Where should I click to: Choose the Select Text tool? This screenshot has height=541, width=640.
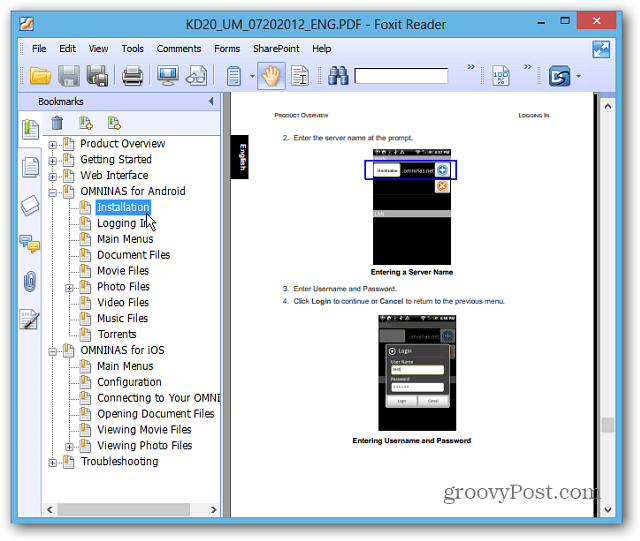[x=300, y=76]
